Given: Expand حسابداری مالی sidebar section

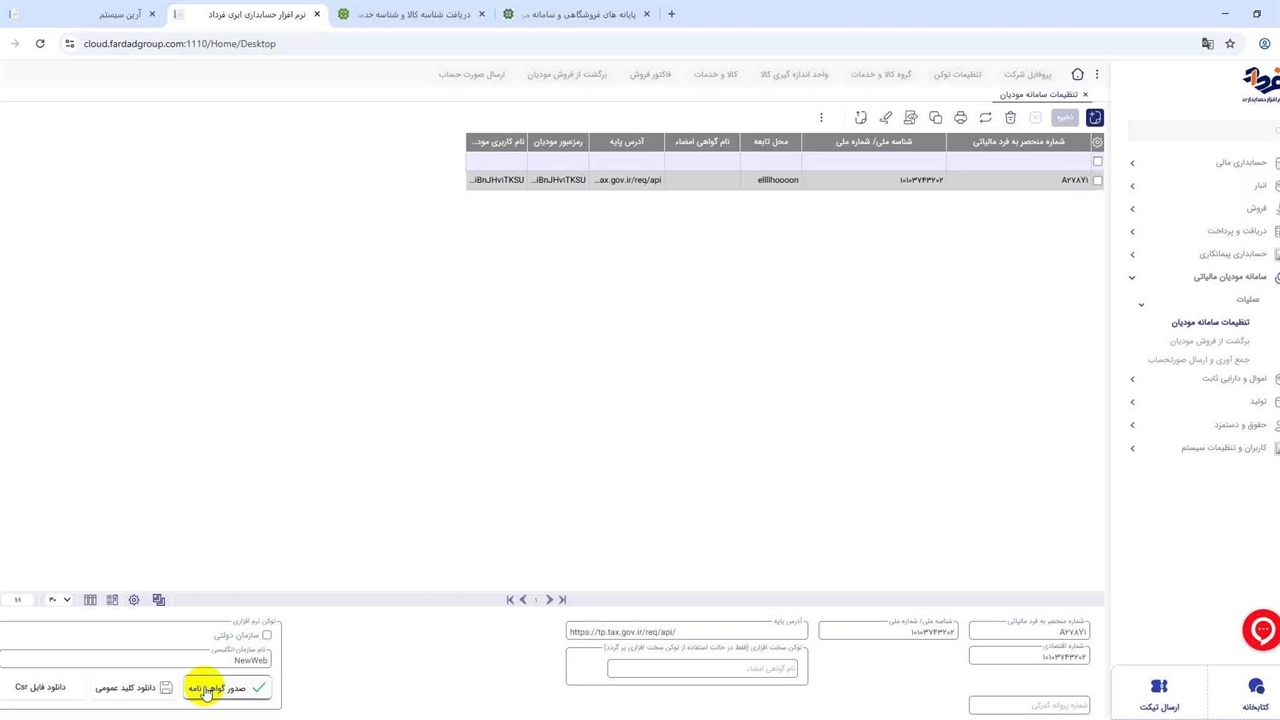Looking at the screenshot, I should click(x=1132, y=163).
